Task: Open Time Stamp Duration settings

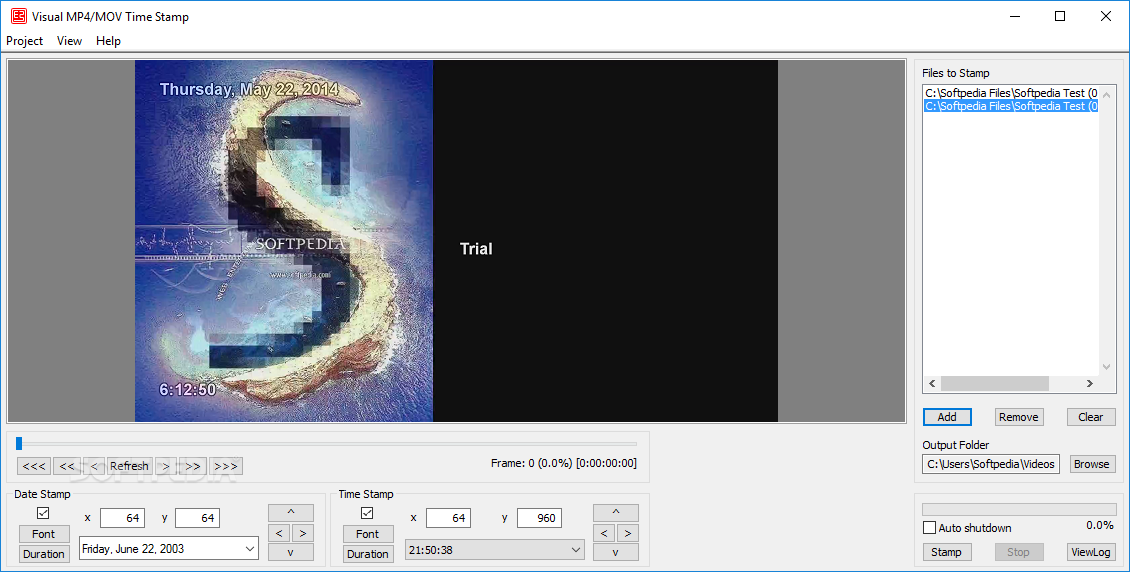Action: [x=368, y=554]
